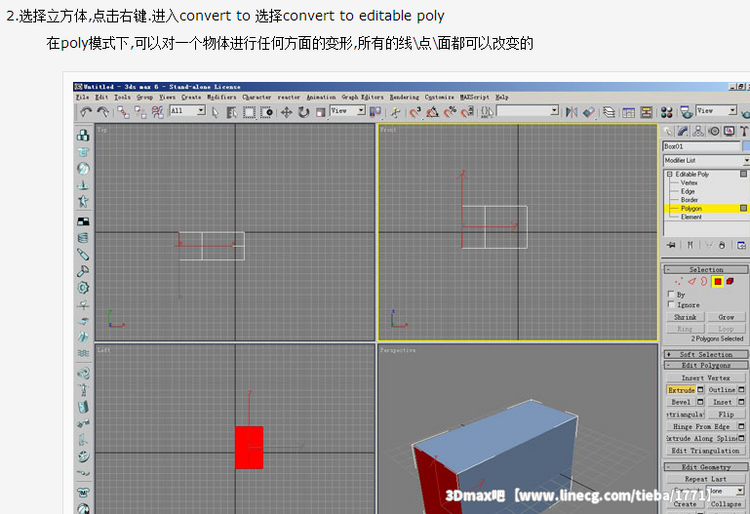The width and height of the screenshot is (750, 514).
Task: Open the Create panel tab icon
Action: tap(668, 131)
